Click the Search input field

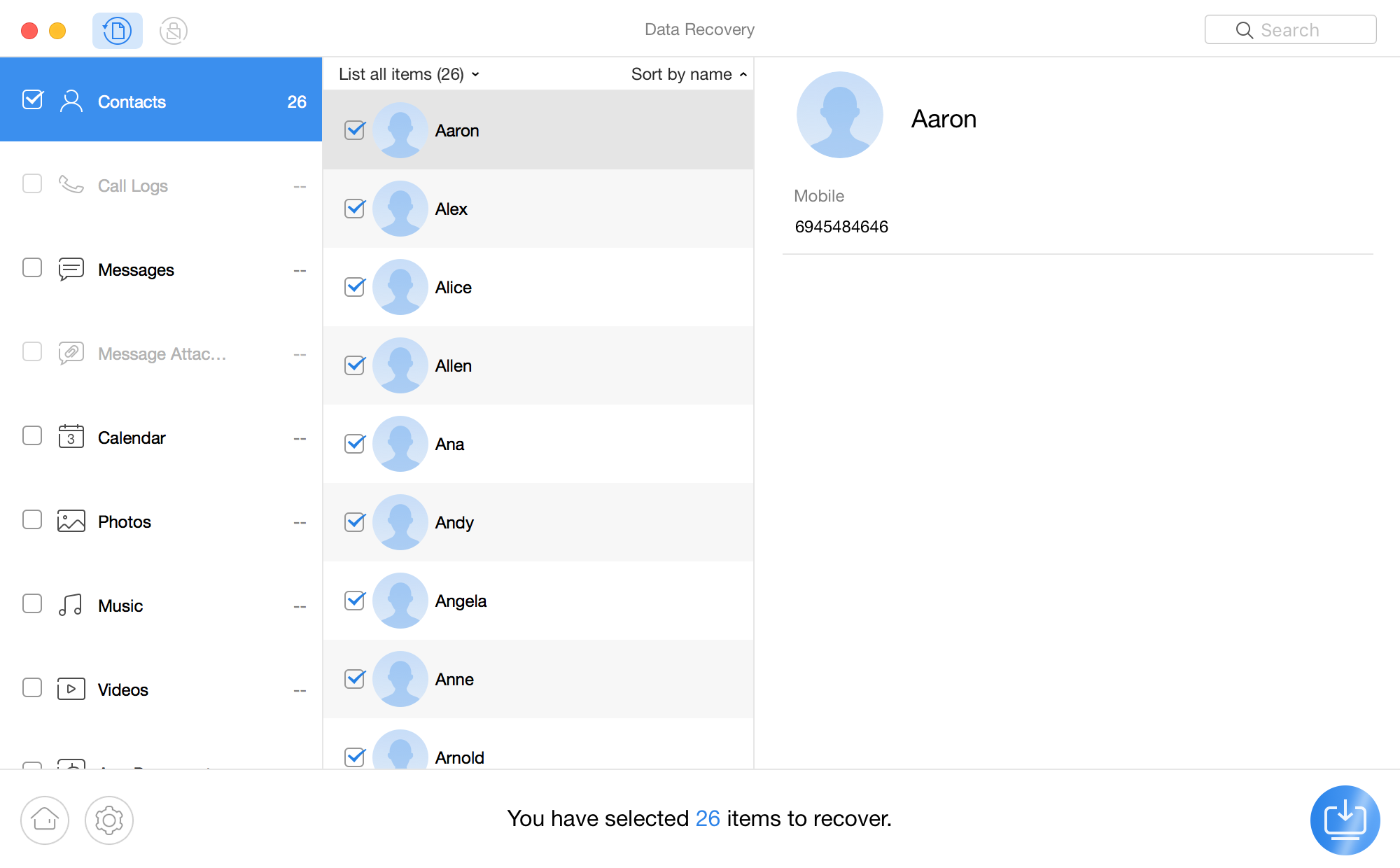pos(1291,30)
